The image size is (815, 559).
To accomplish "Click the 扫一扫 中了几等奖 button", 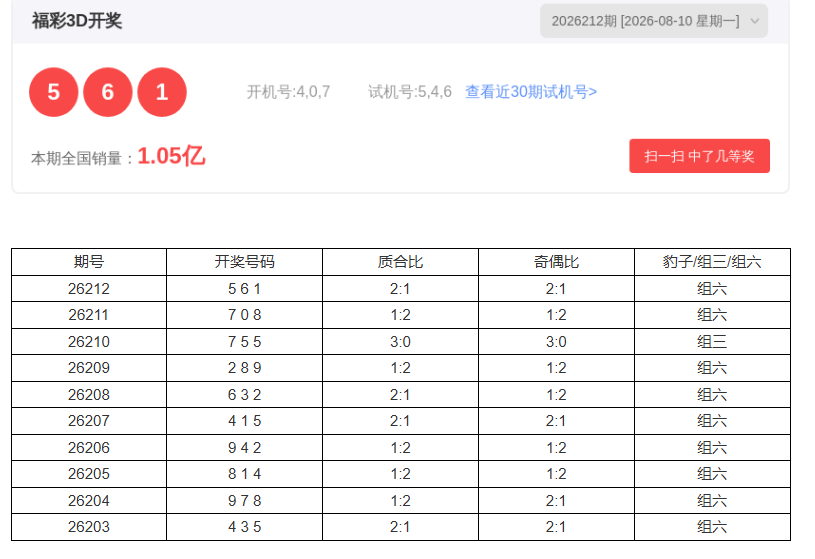I will [699, 156].
